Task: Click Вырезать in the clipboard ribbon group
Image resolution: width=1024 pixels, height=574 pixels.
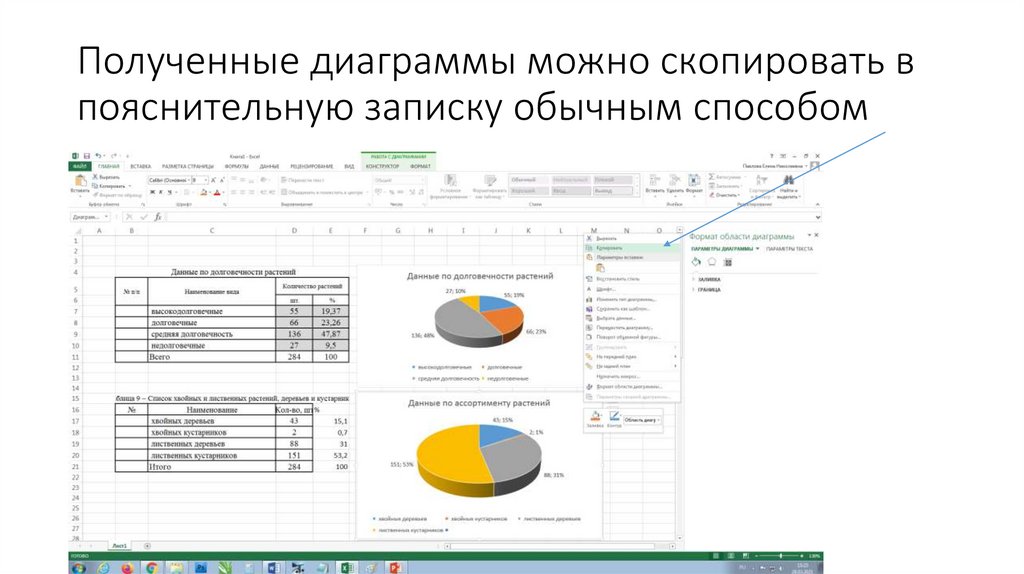Action: tap(106, 177)
